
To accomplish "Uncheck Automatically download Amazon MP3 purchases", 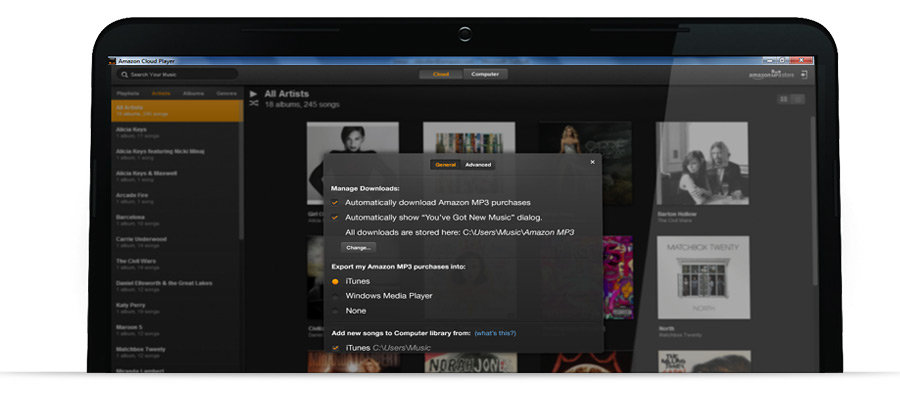I will (335, 203).
